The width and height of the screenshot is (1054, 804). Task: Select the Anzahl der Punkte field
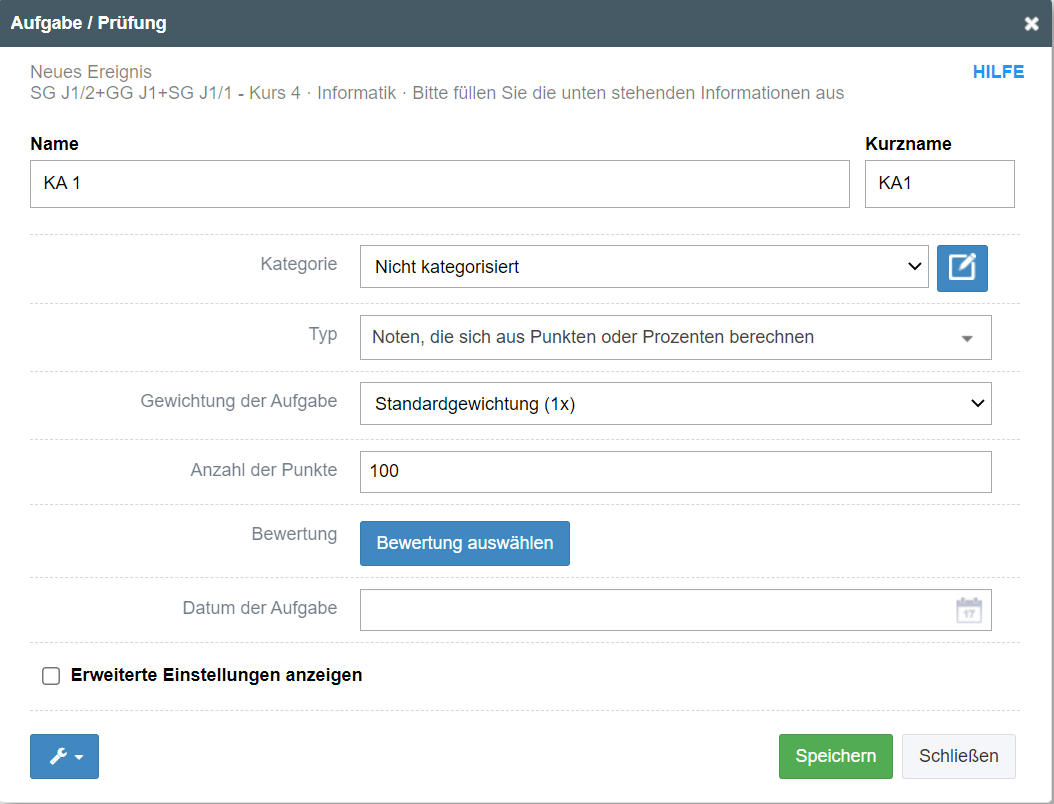click(x=675, y=471)
